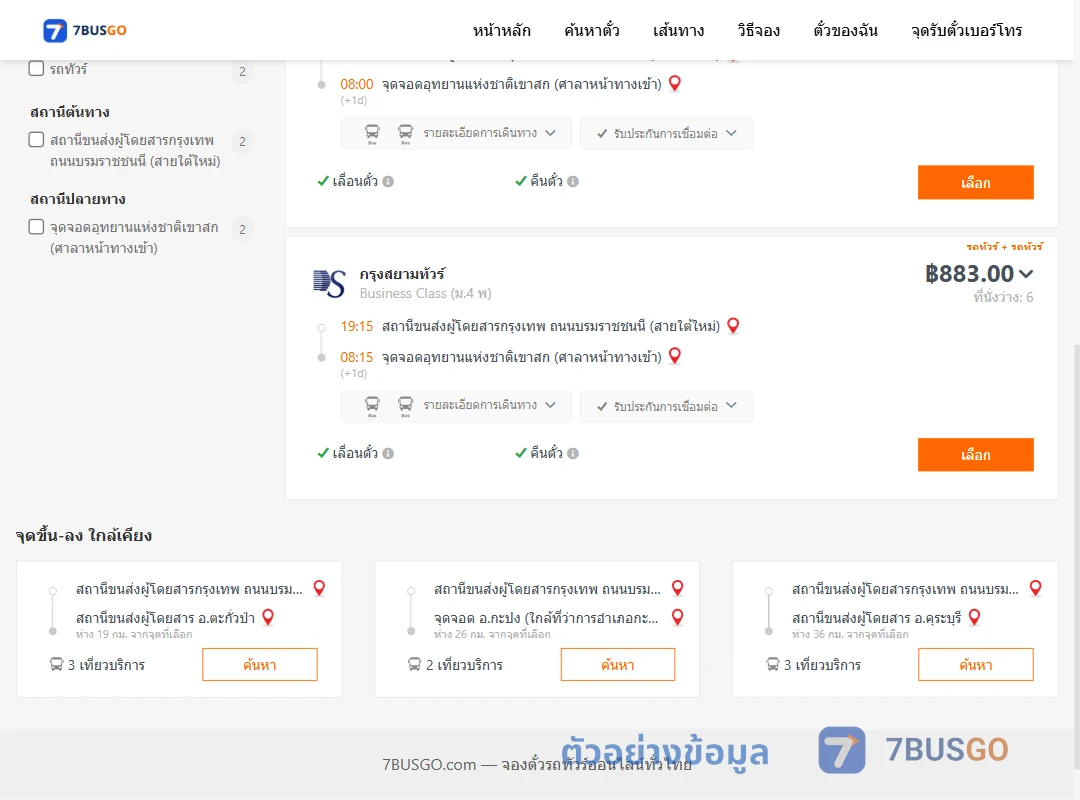
Task: Click the ที่นั่งว่าง: 6 seat count text
Action: coord(1003,298)
